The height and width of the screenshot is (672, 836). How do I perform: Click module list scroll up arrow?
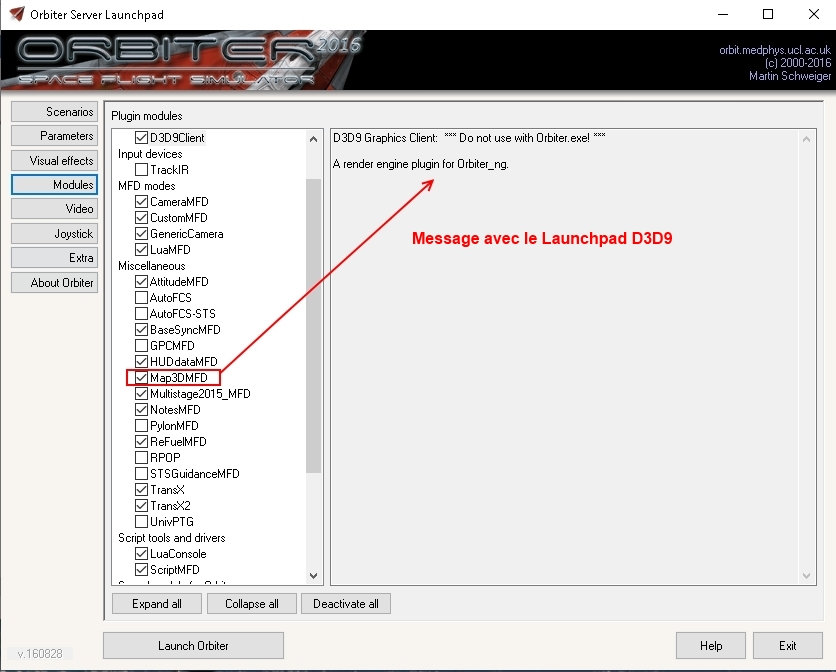pos(314,139)
